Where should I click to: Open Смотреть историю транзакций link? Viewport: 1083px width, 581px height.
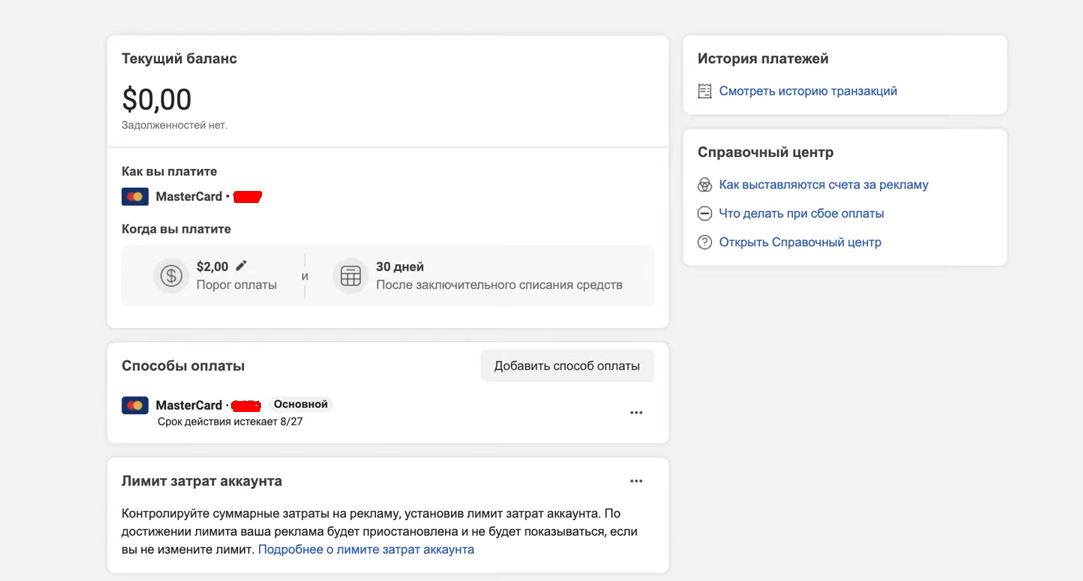[808, 91]
